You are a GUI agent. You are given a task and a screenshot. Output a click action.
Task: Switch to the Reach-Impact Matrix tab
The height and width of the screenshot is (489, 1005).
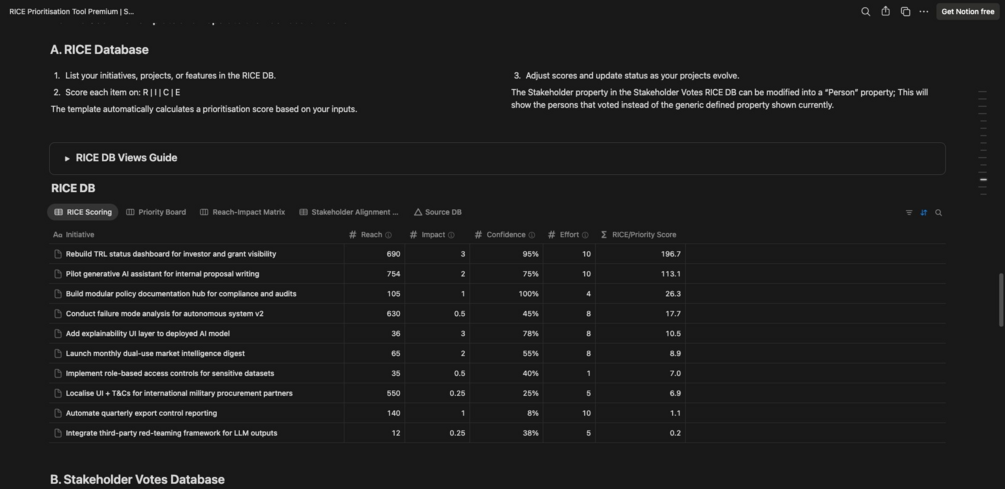(243, 212)
